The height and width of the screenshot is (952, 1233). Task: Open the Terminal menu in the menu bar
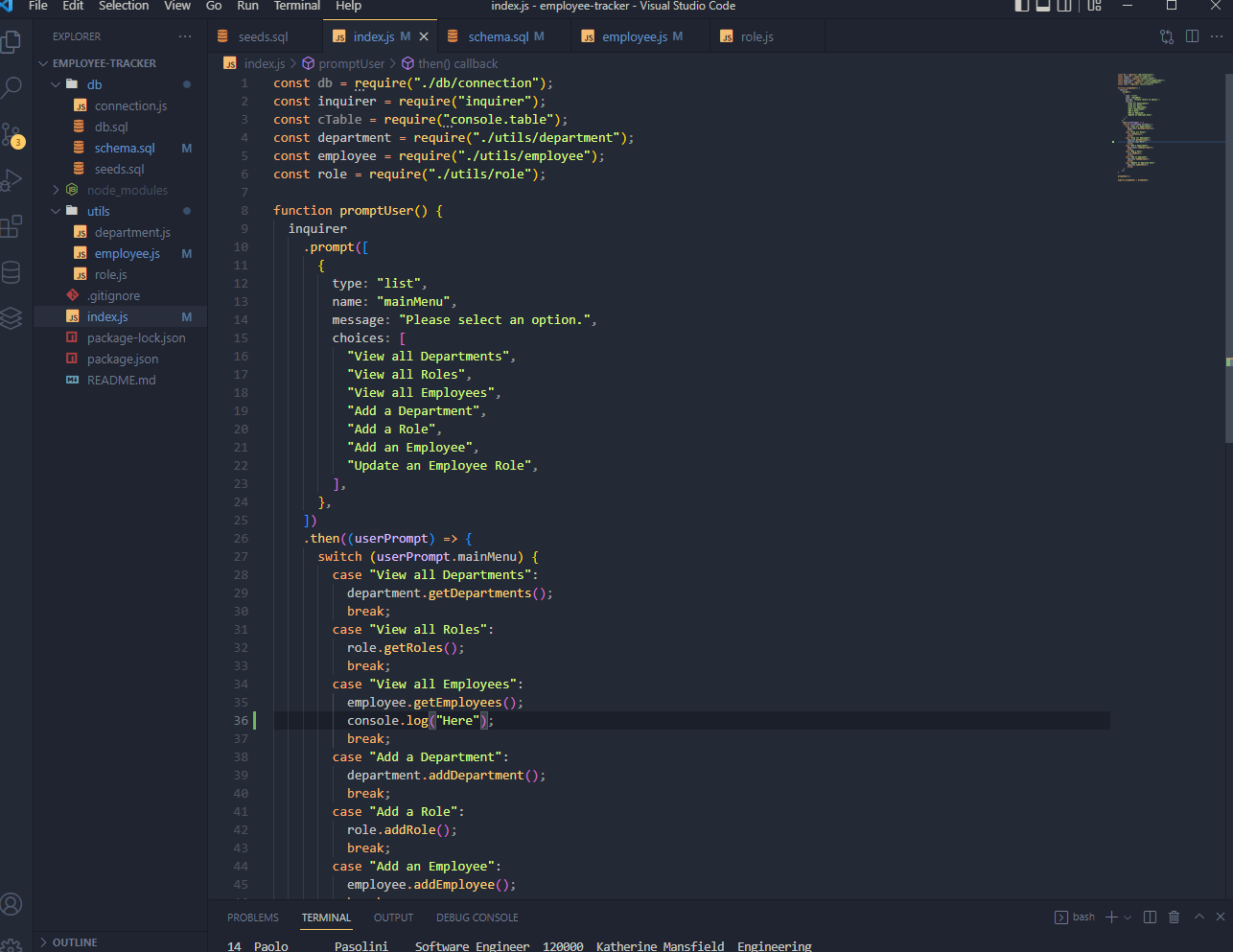pos(296,7)
